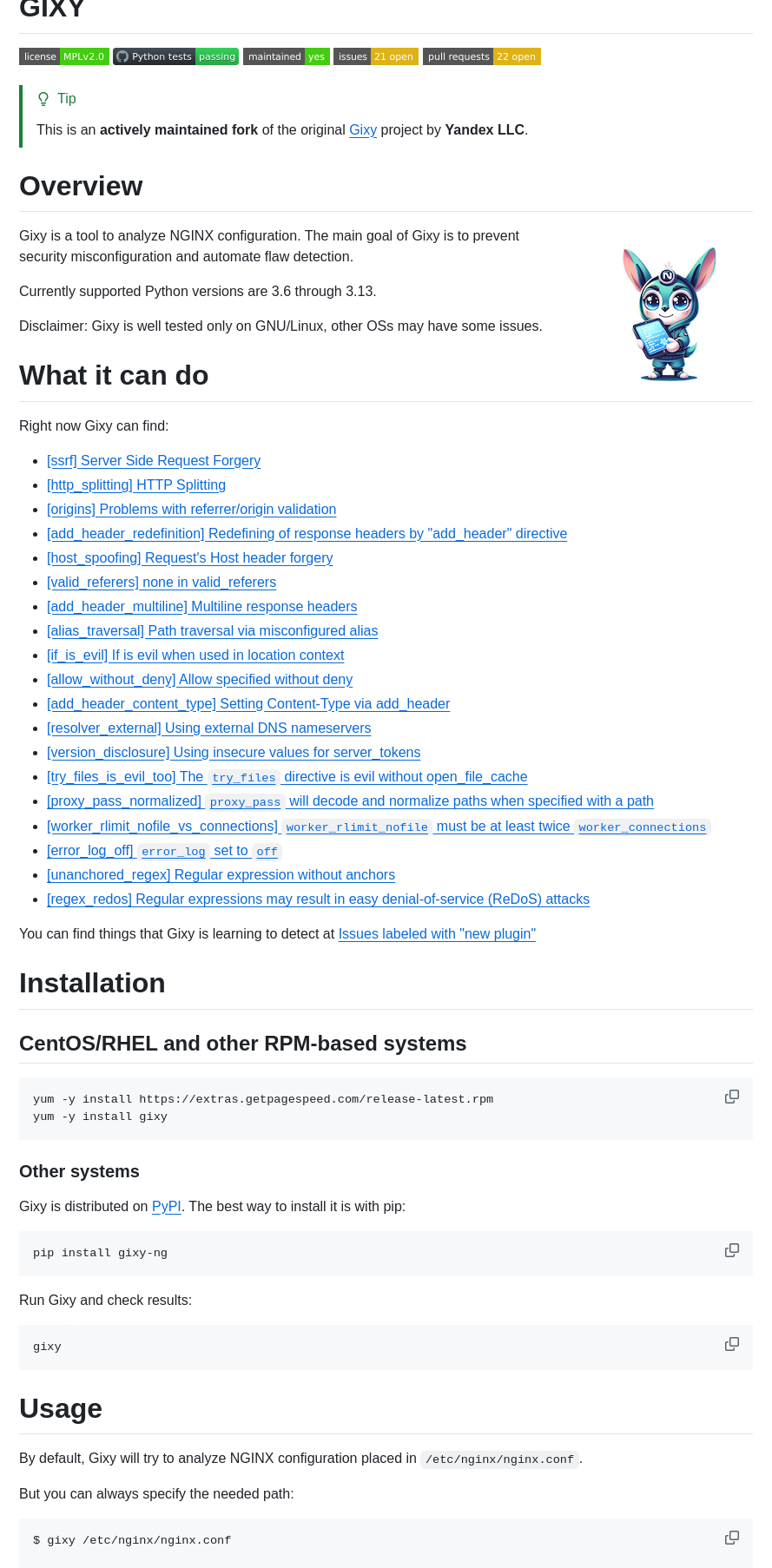Open the original Gixy project link
This screenshot has height=1568, width=772.
click(363, 129)
